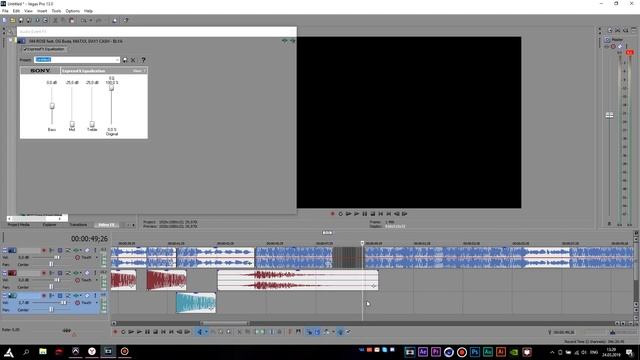Delete the plug-in preset

tap(133, 60)
